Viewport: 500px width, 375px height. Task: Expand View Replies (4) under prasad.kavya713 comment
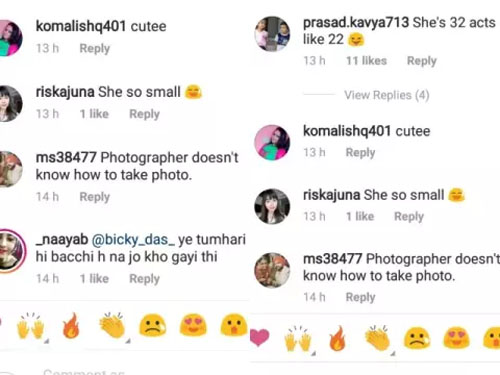tap(387, 95)
